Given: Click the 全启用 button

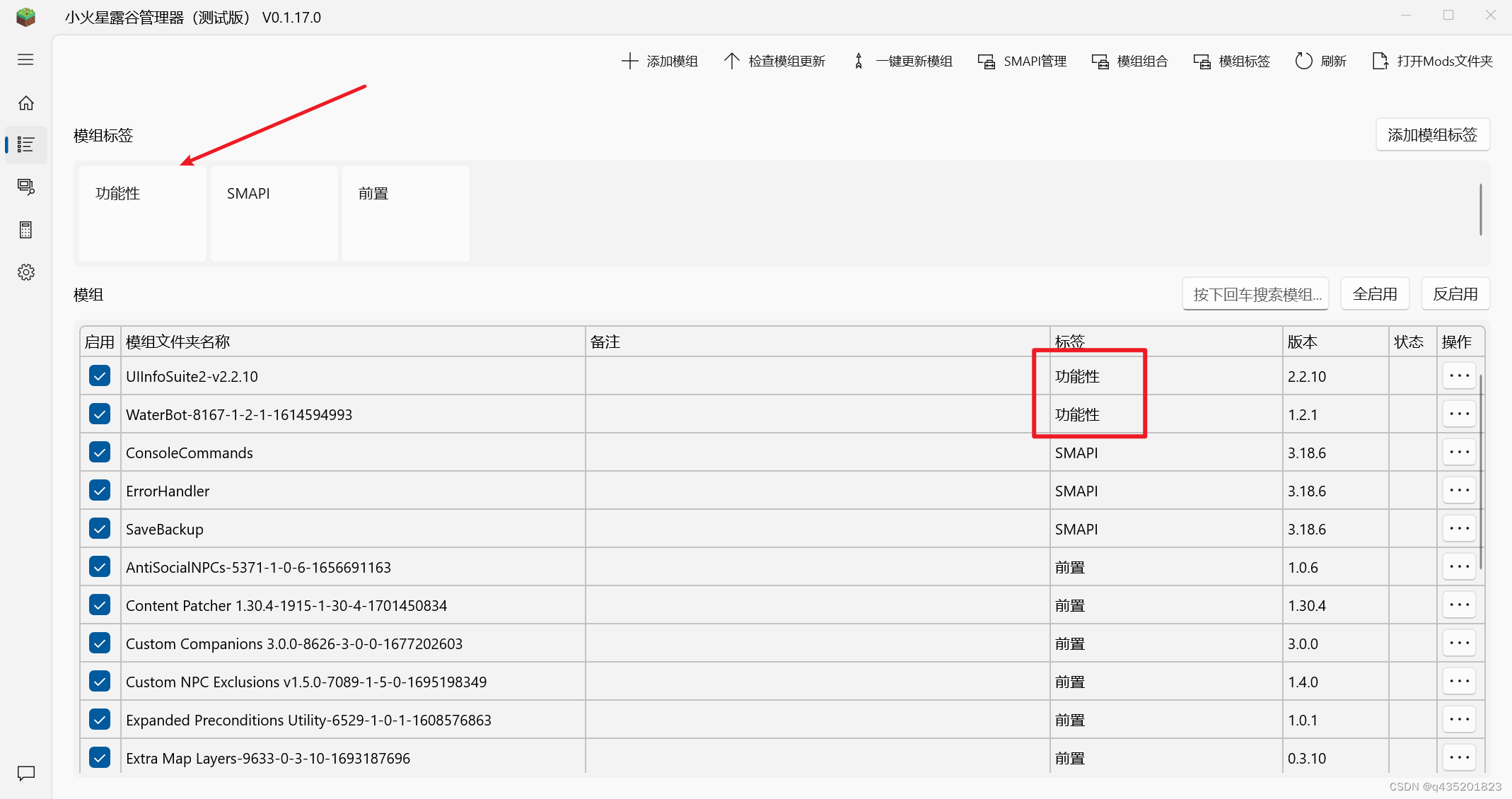Looking at the screenshot, I should pos(1374,294).
